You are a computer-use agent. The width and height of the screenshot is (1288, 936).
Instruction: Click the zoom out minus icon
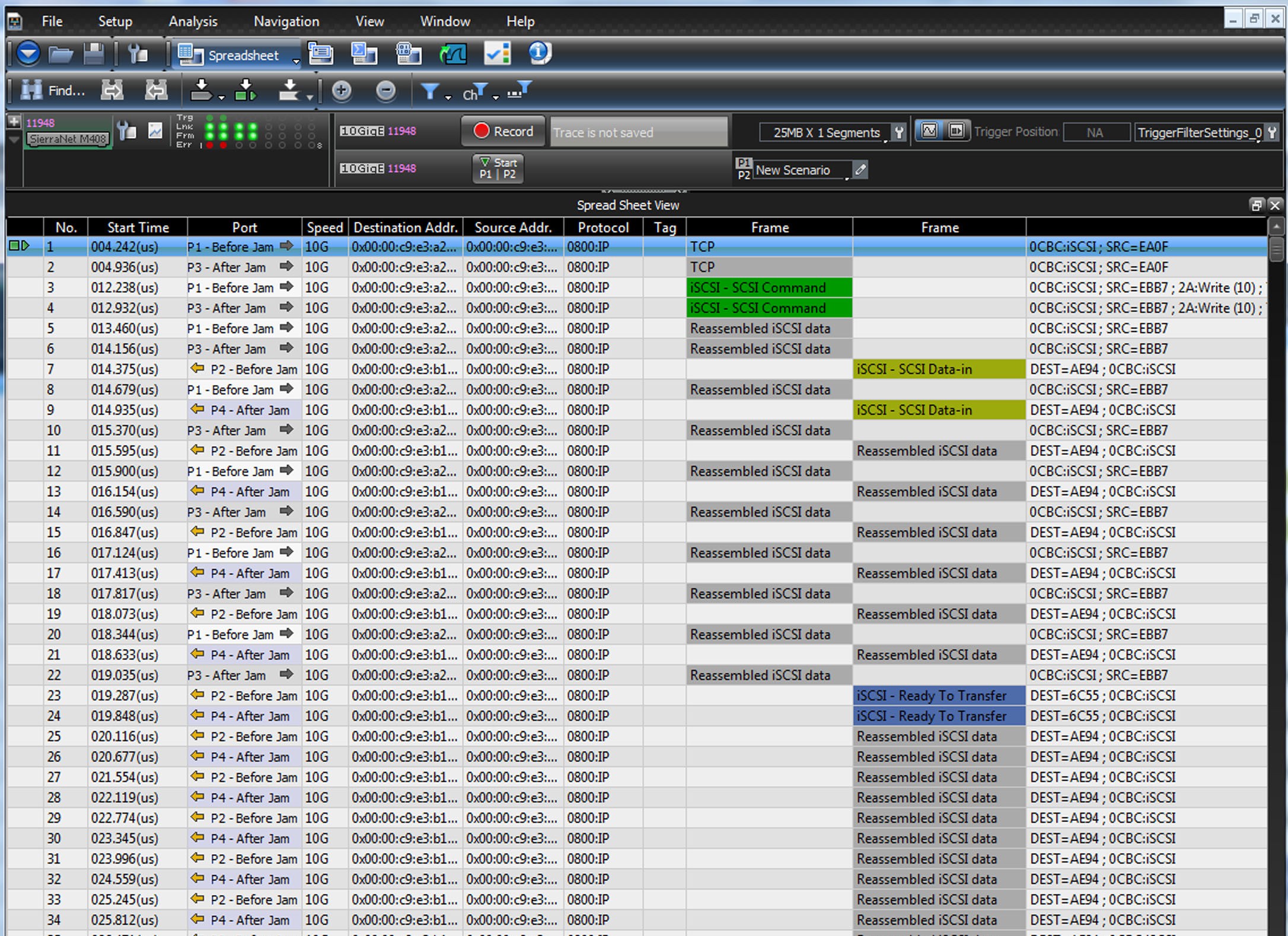385,91
